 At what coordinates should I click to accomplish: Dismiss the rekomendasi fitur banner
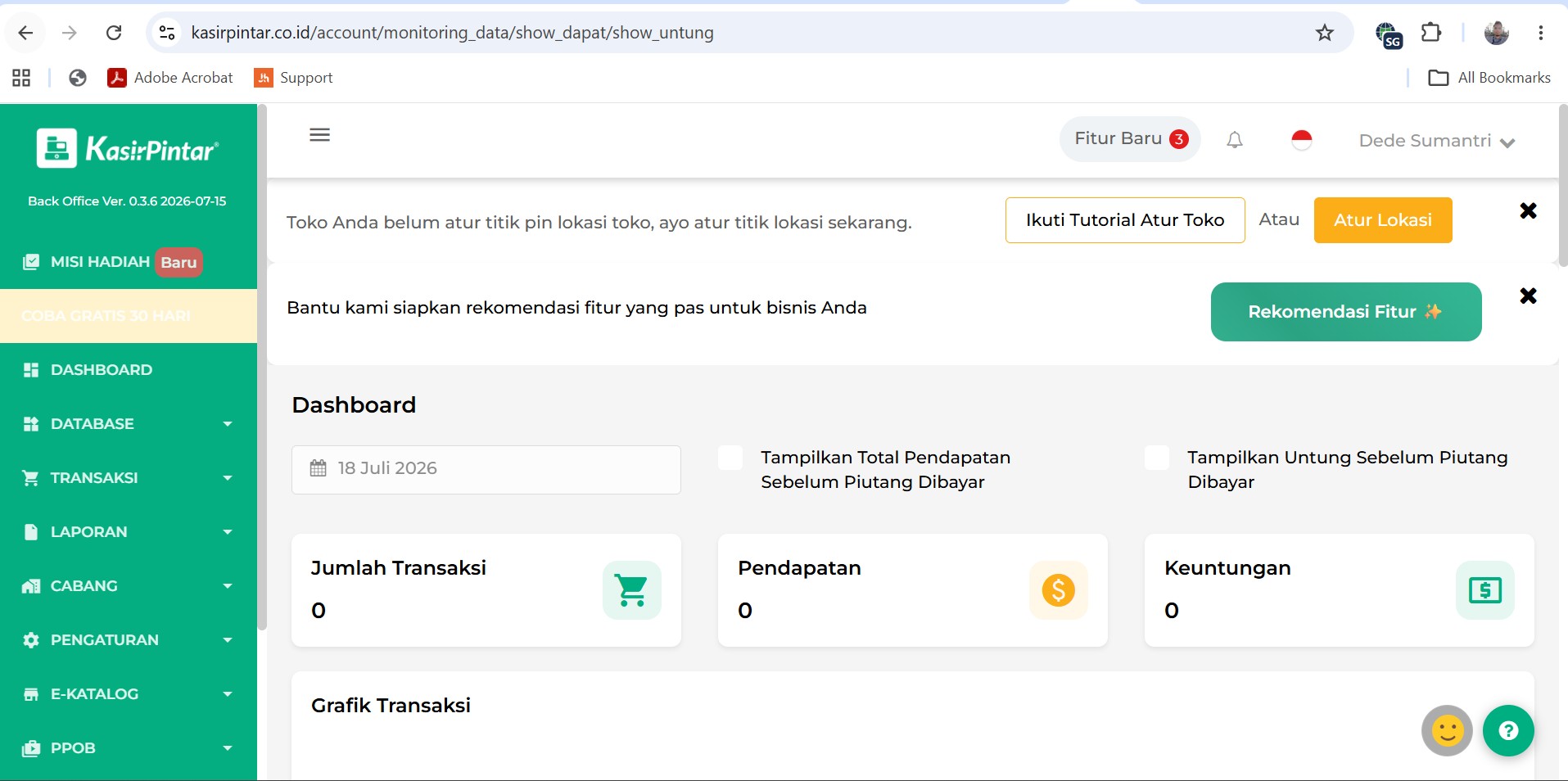coord(1528,296)
